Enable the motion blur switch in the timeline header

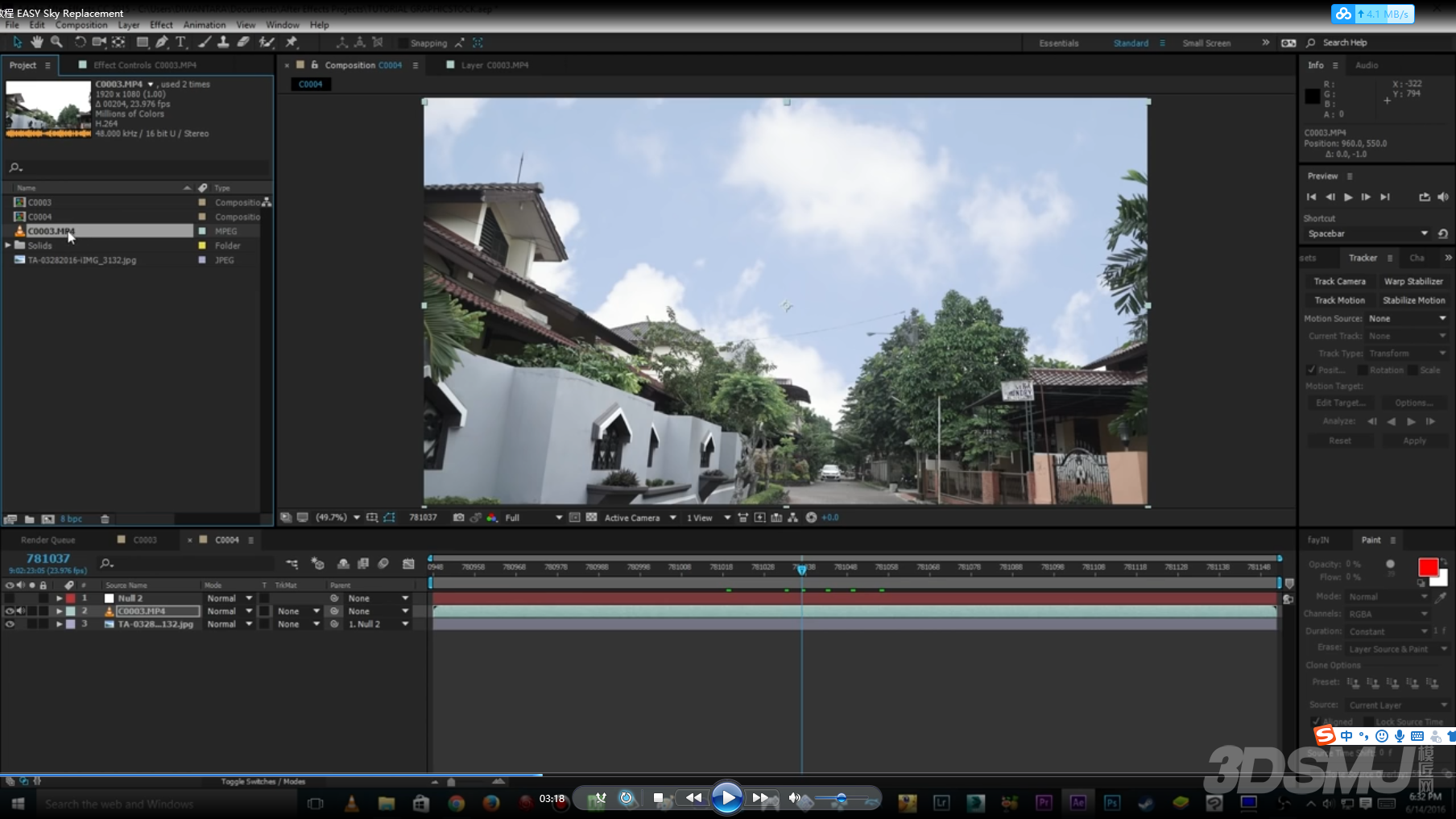383,564
